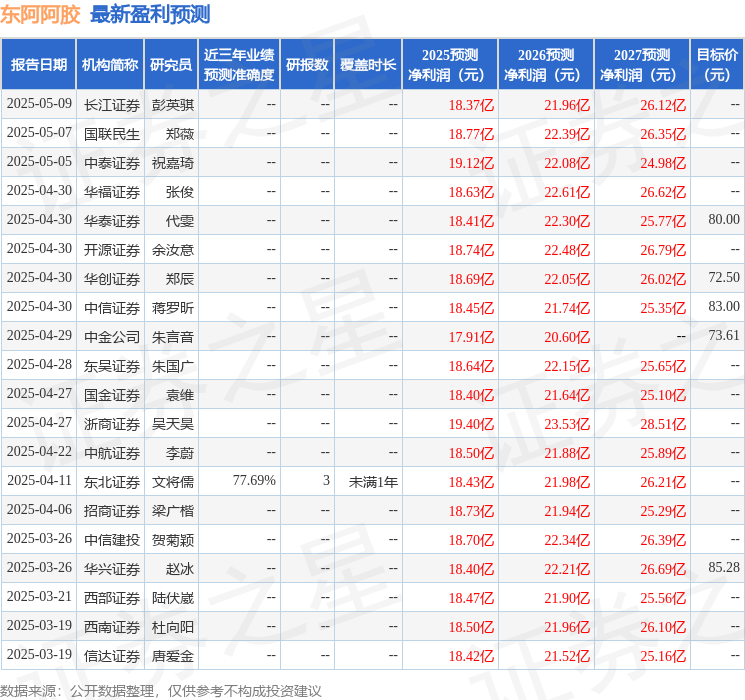Click the 2025-03-21 report date

click(x=39, y=596)
